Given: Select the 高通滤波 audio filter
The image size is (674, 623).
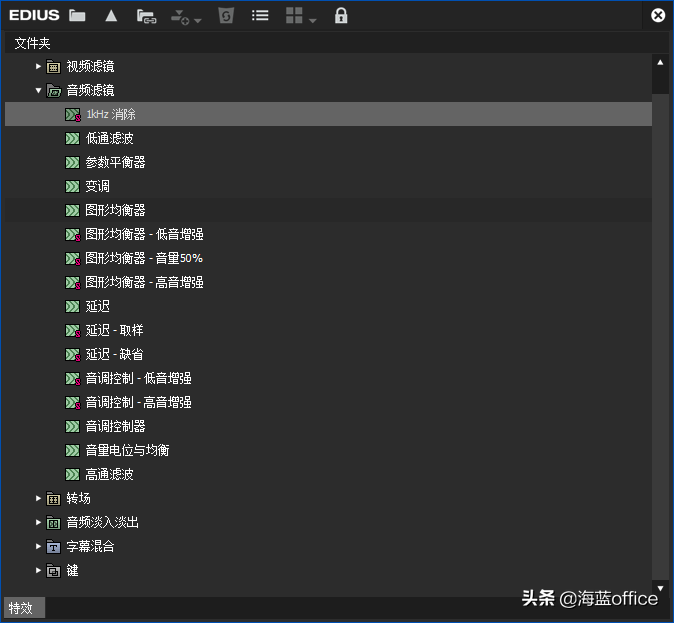Looking at the screenshot, I should [109, 474].
